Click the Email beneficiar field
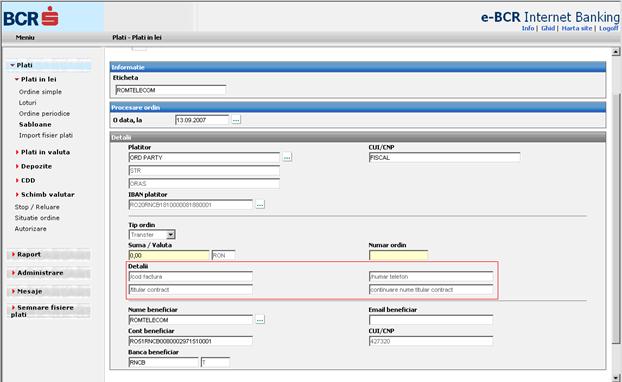The image size is (622, 382). pyautogui.click(x=431, y=320)
